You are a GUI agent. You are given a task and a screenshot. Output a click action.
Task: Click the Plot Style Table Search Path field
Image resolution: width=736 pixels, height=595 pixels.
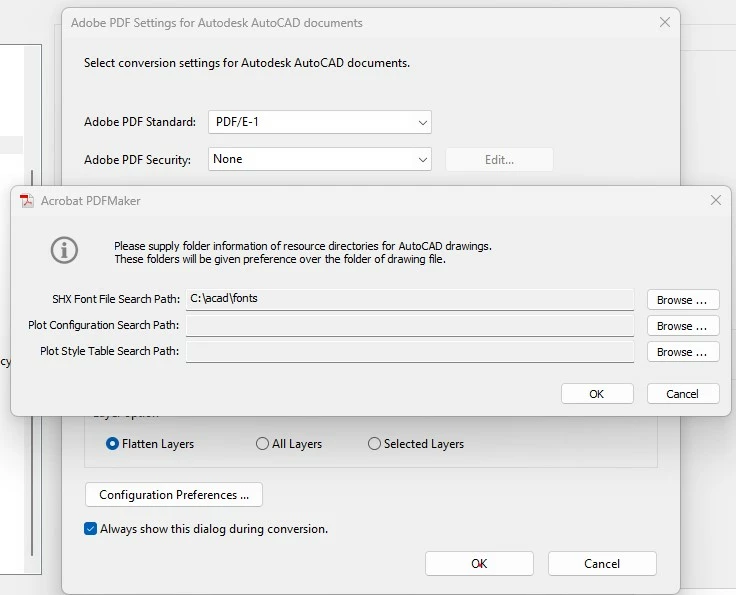(x=410, y=351)
